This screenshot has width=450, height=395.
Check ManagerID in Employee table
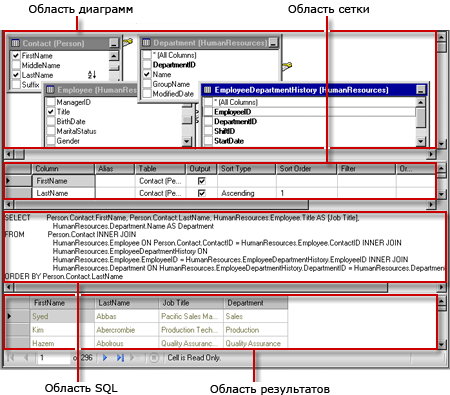coord(50,102)
